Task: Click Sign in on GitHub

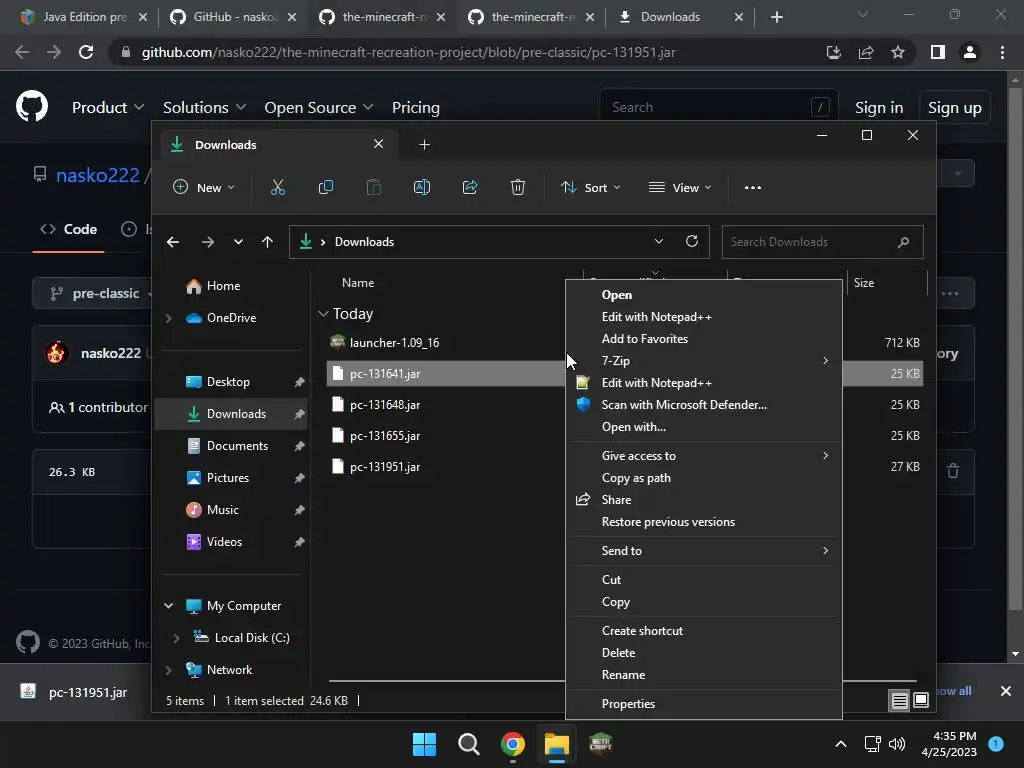Action: [878, 108]
